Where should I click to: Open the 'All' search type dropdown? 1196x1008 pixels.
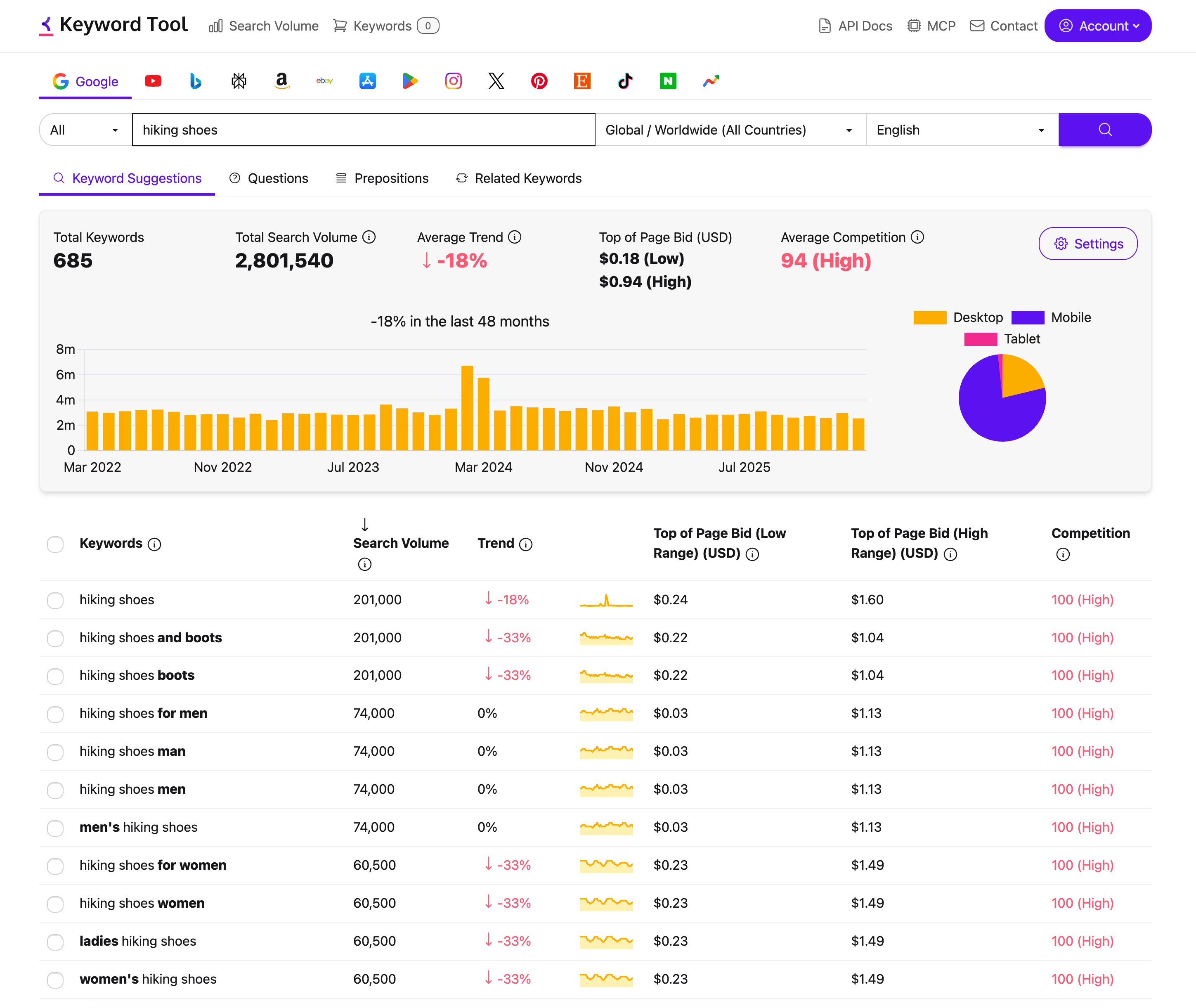point(85,130)
